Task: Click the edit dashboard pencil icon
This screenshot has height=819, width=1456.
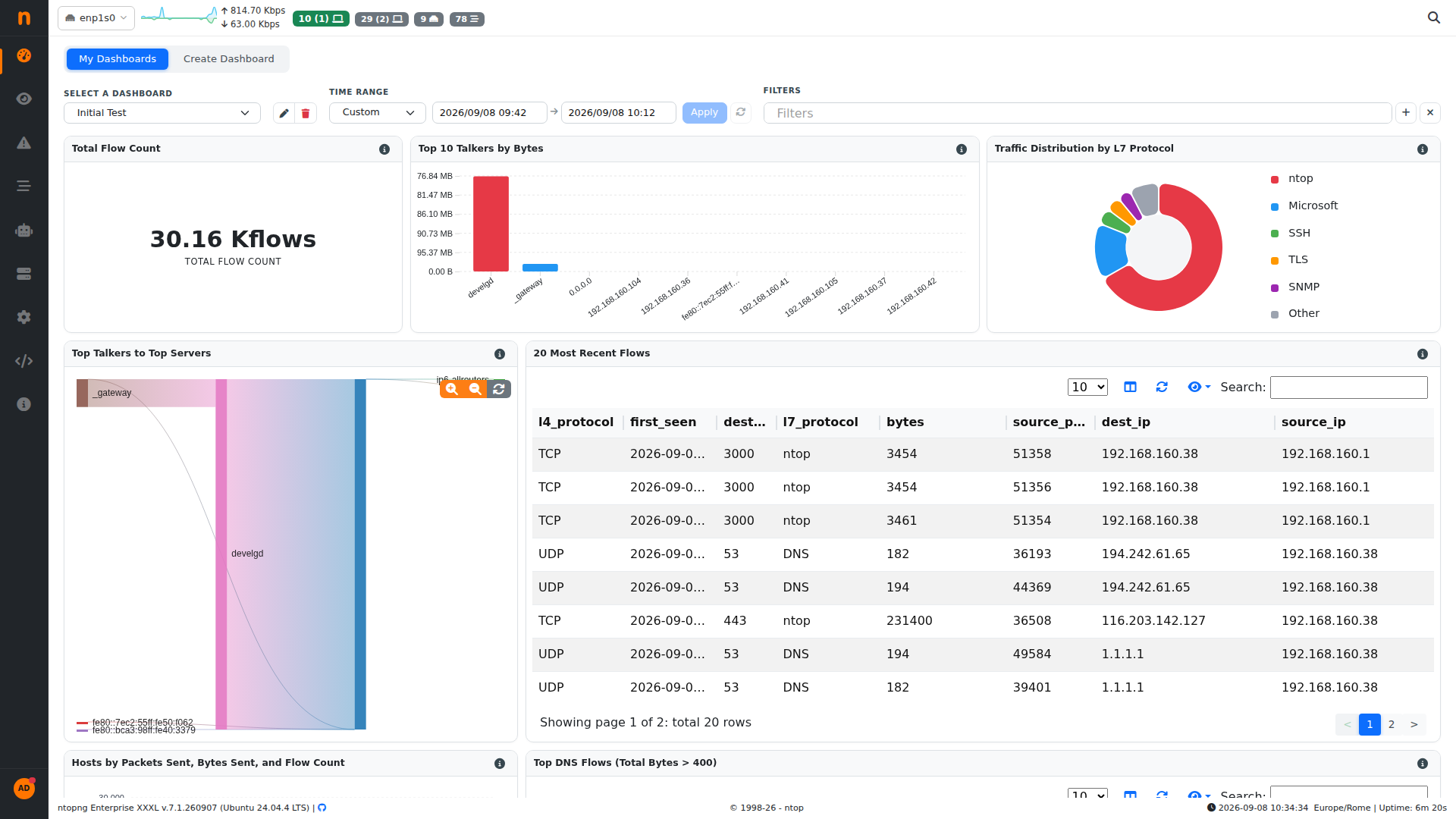Action: pyautogui.click(x=284, y=113)
